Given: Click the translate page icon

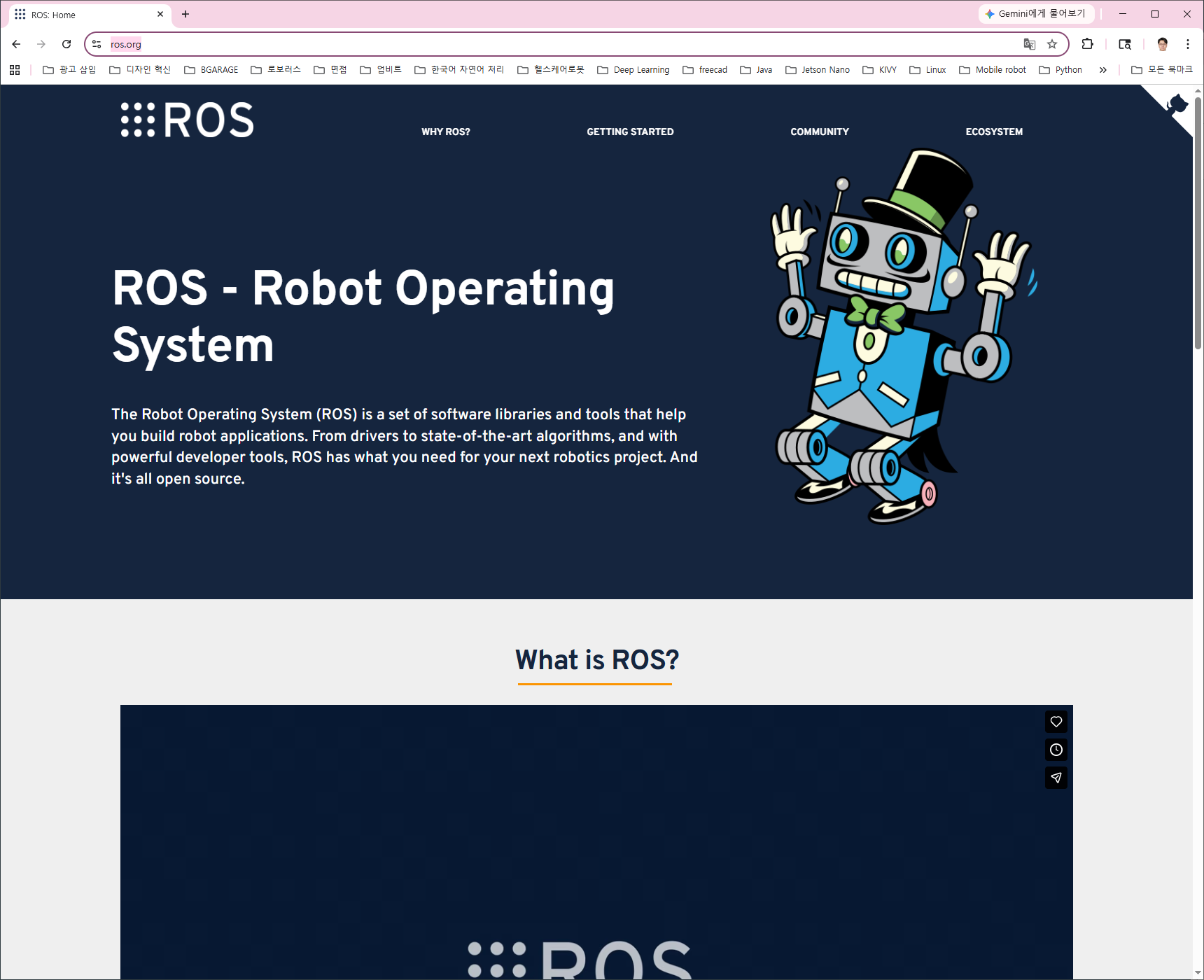Looking at the screenshot, I should (x=1029, y=44).
